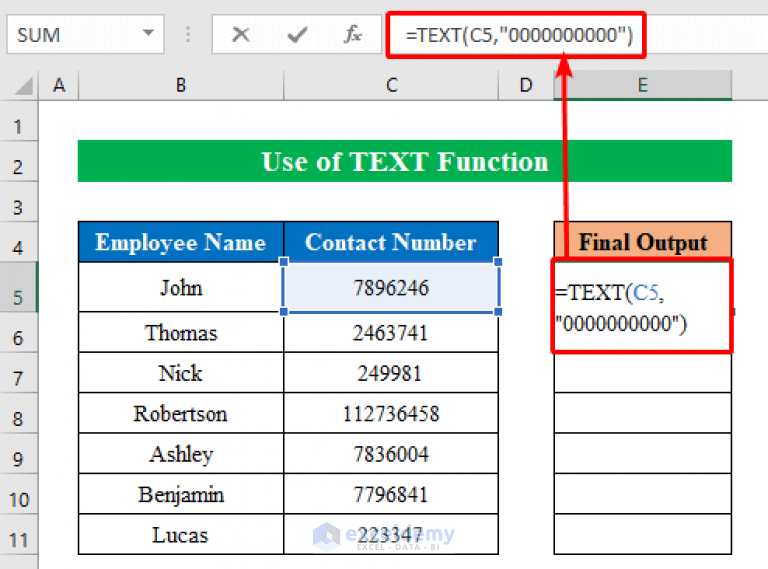768x569 pixels.
Task: Select the cell containing Benjamin
Action: 181,494
